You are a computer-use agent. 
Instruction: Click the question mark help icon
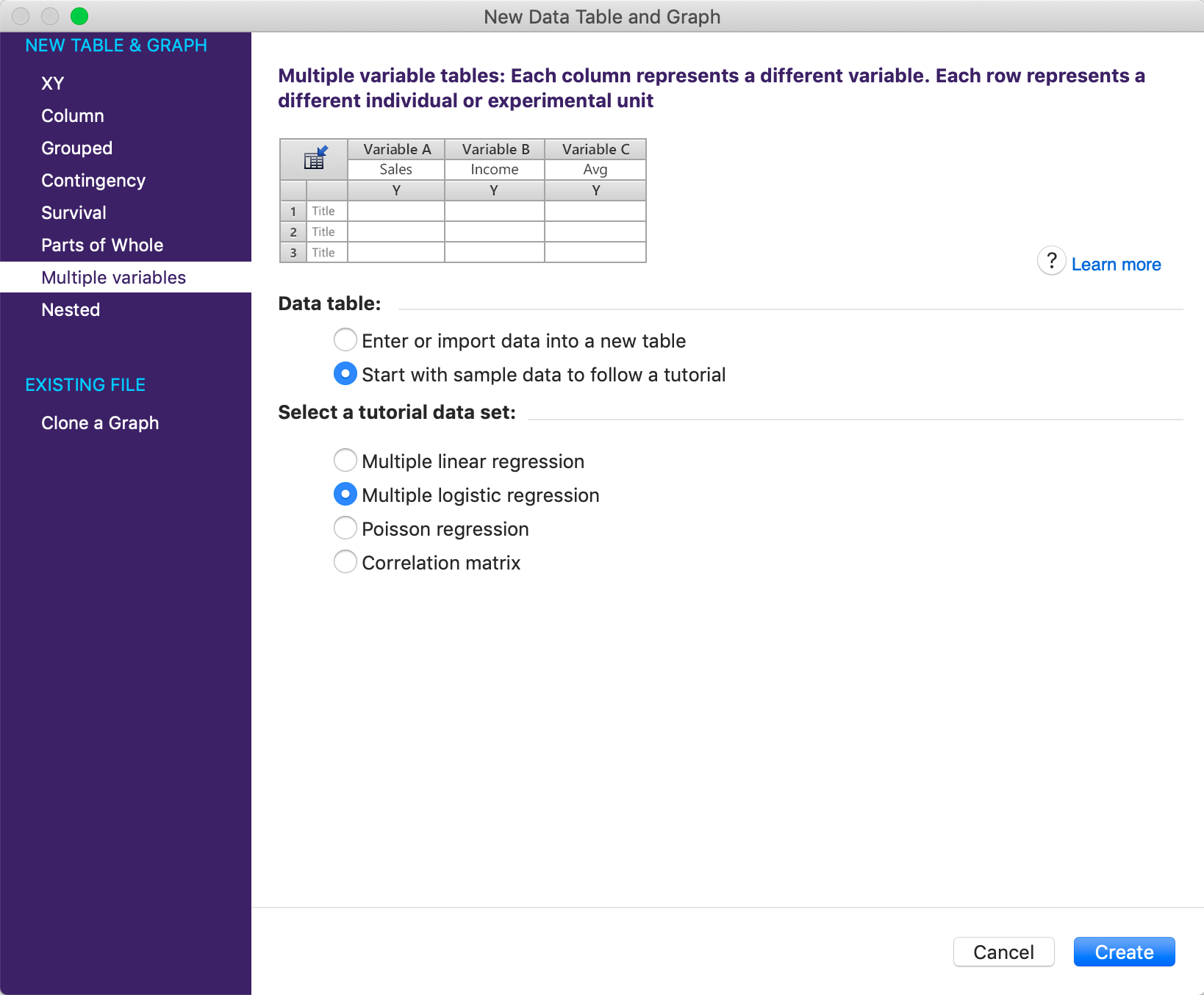click(1051, 261)
